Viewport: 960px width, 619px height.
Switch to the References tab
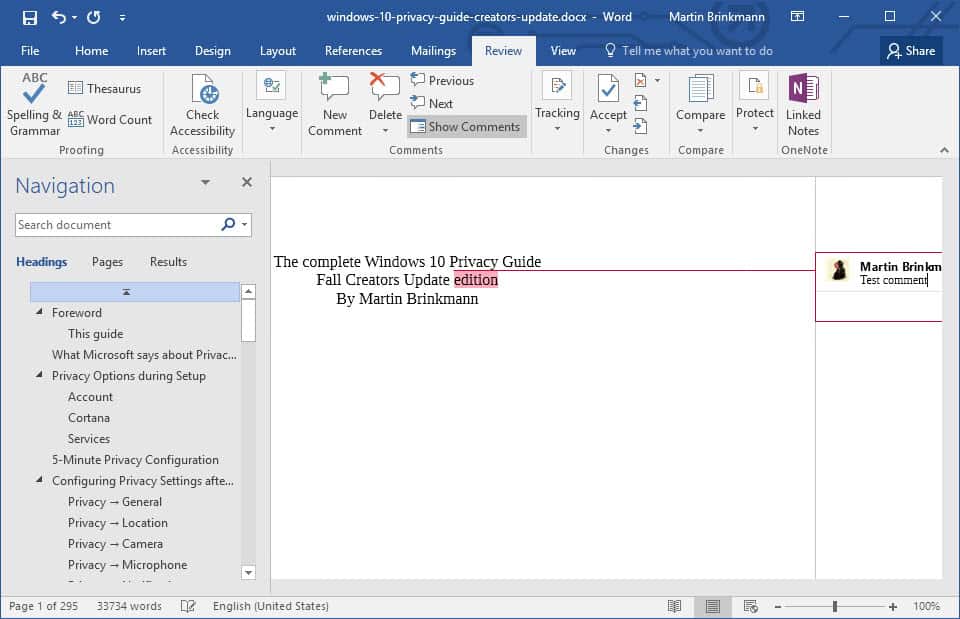(x=353, y=51)
